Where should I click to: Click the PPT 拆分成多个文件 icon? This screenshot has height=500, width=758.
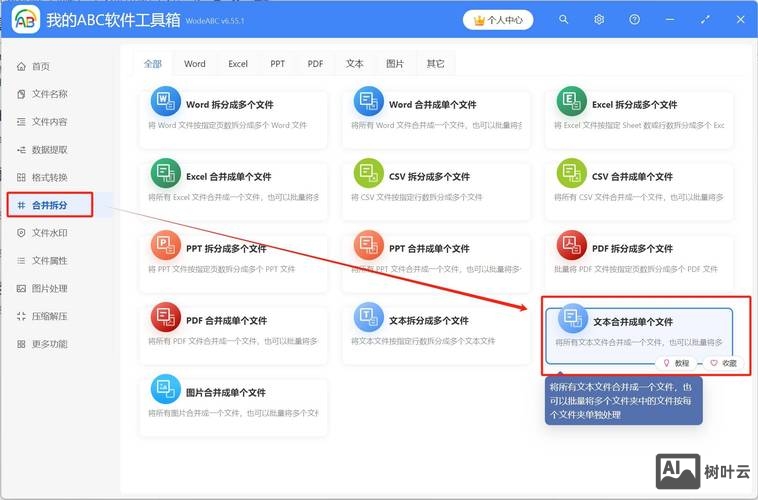[x=165, y=245]
